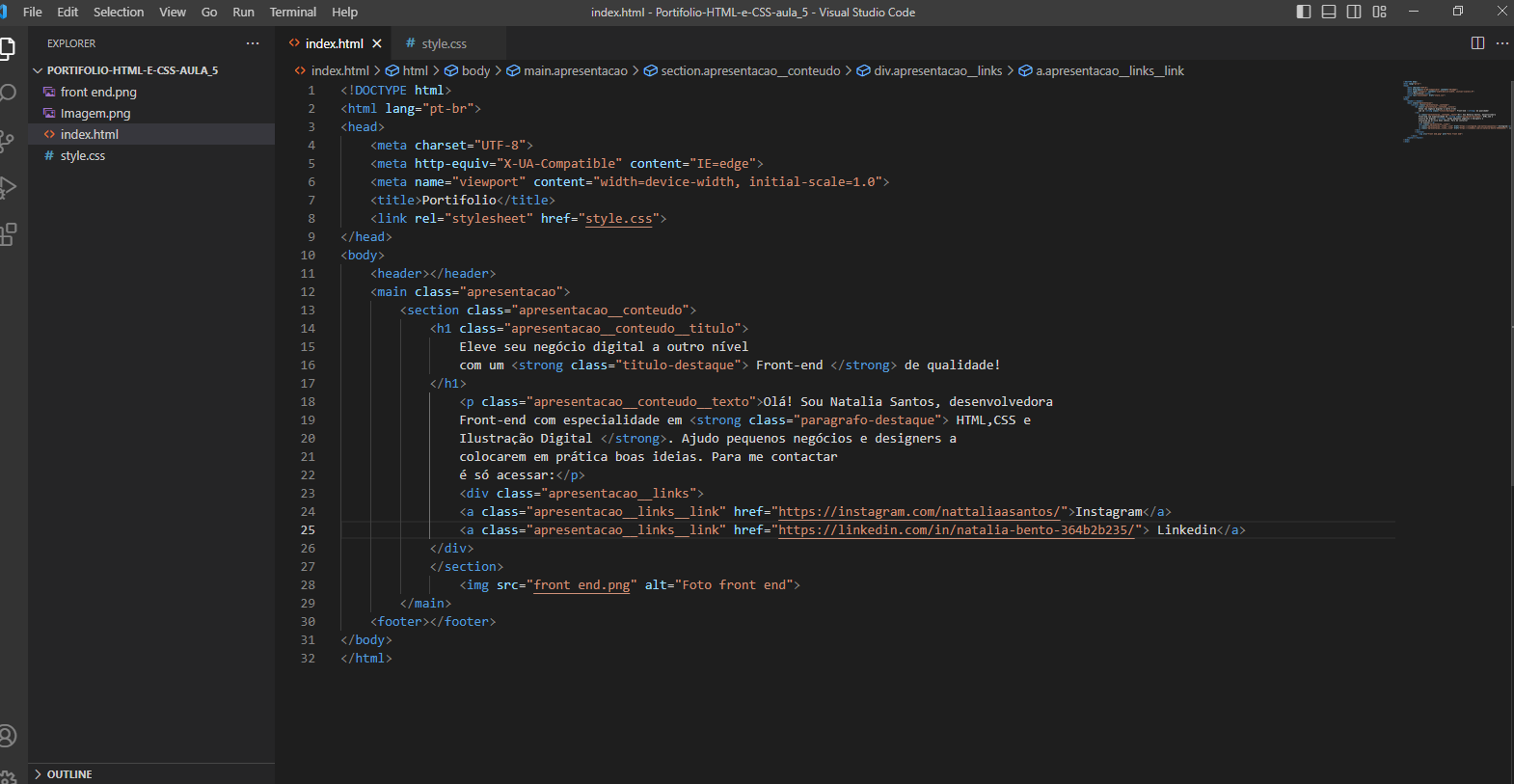Open the Source Control view
Image resolution: width=1514 pixels, height=784 pixels.
[7, 141]
